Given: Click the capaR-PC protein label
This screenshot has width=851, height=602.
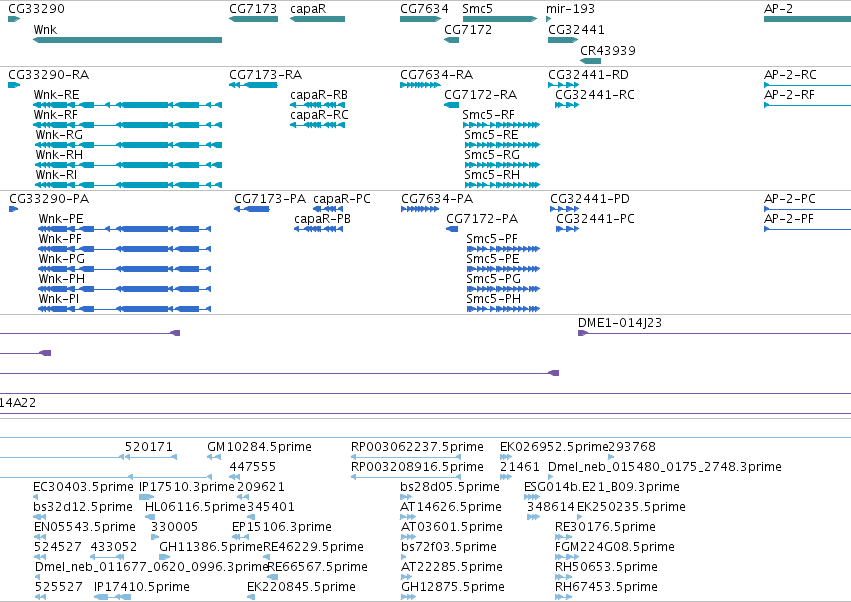Looking at the screenshot, I should click(342, 199).
